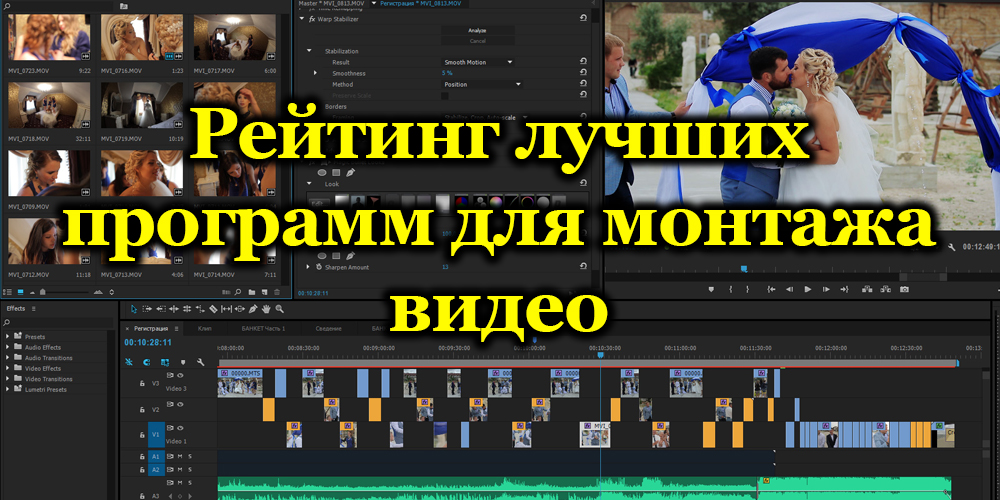The image size is (1000, 500).
Task: Select the Track Select Forward tool
Action: point(147,309)
